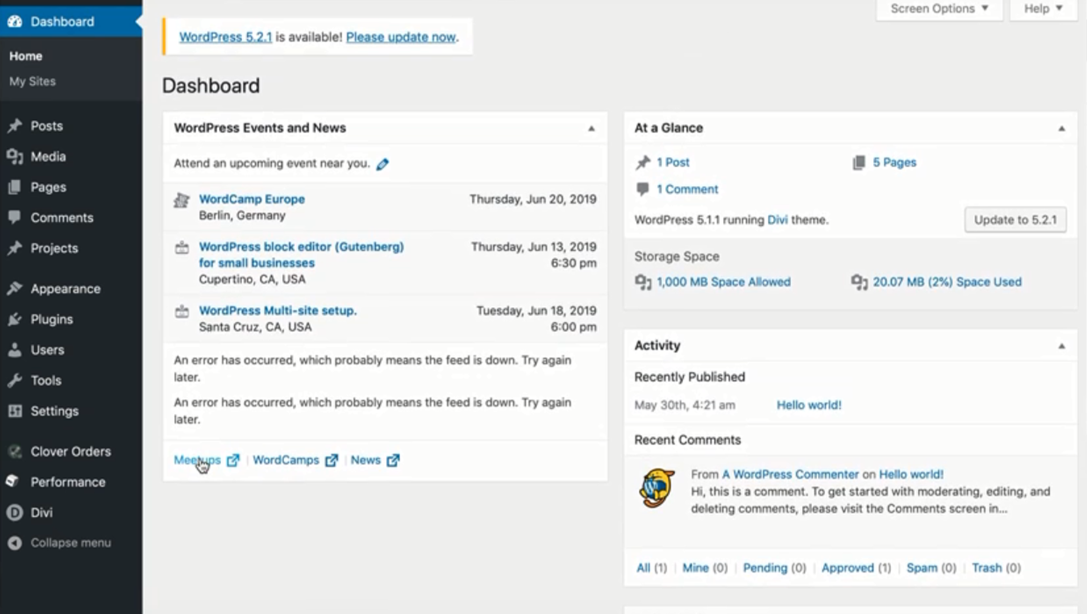The width and height of the screenshot is (1087, 614).
Task: Filter comments by Pending (0)
Action: (774, 568)
